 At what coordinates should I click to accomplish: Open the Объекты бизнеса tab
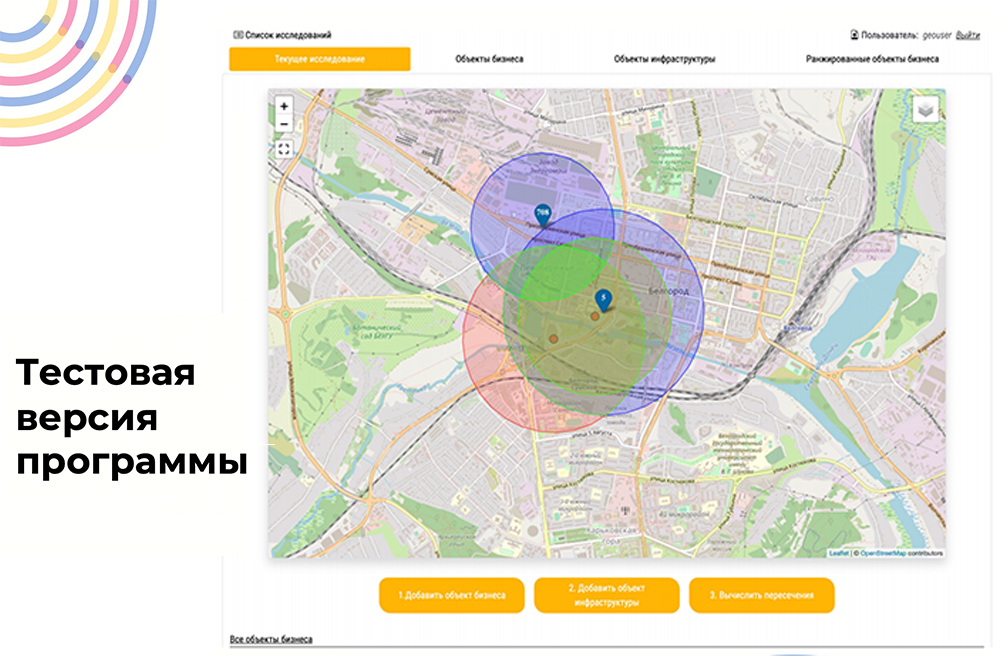489,59
